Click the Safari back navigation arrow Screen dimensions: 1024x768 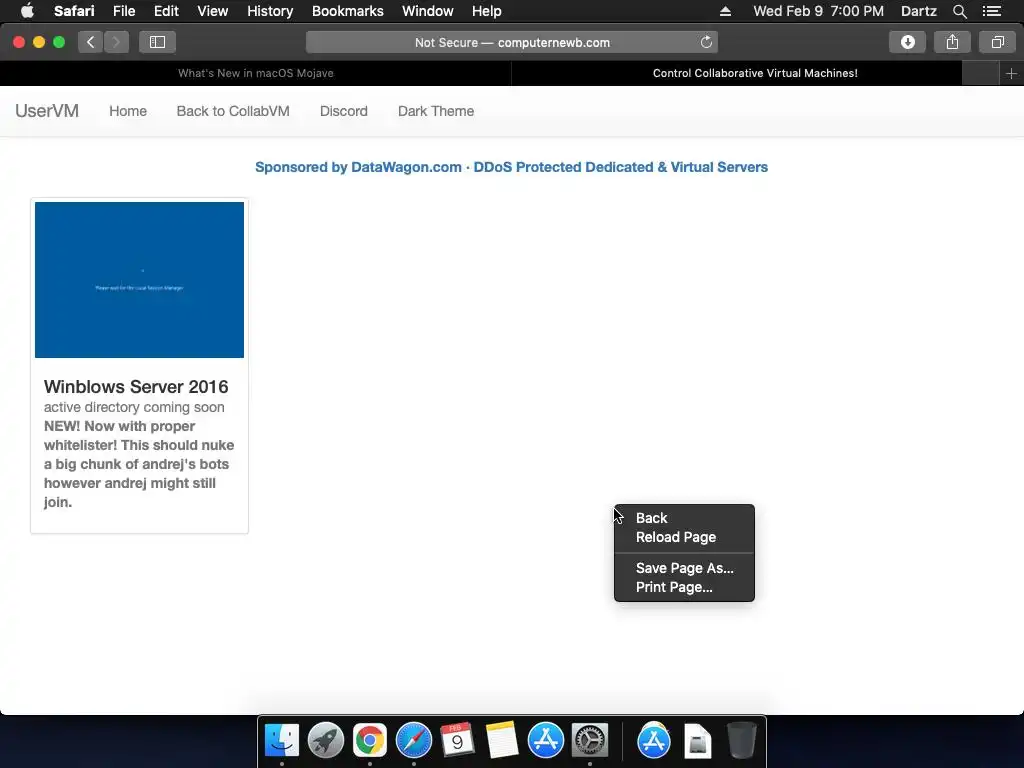(91, 42)
